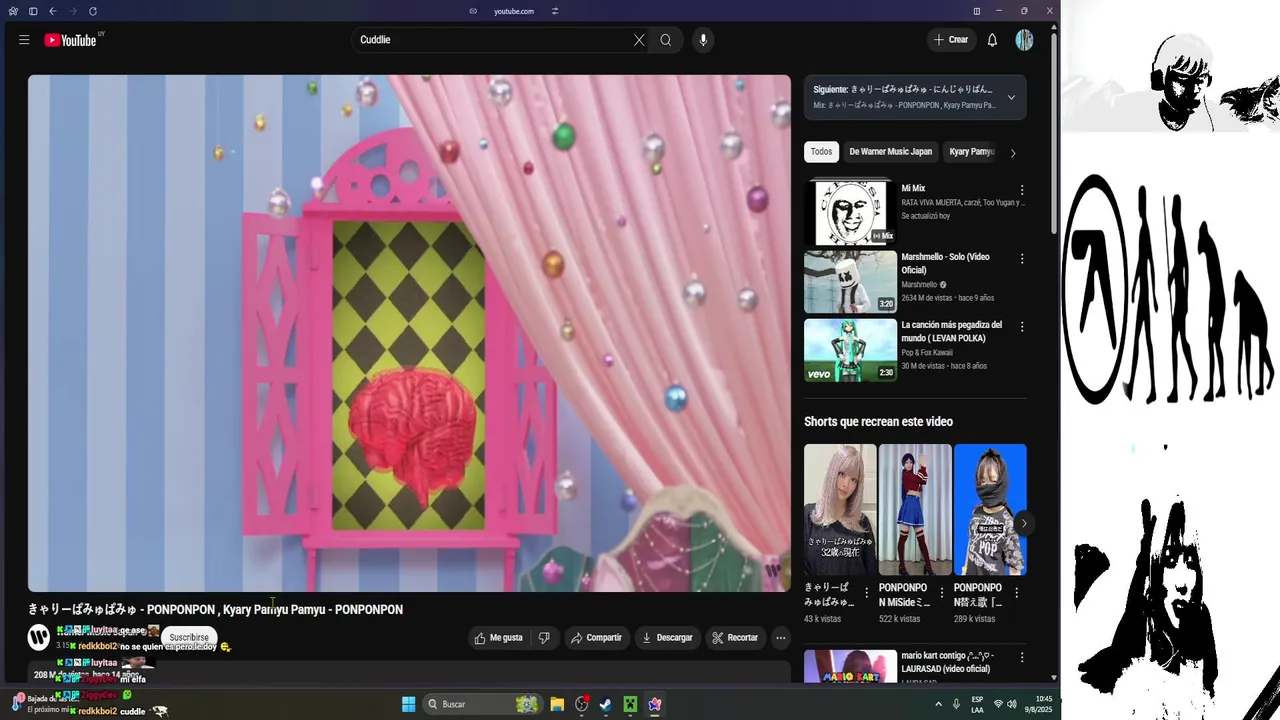Screen dimensions: 1280x720
Task: Open the Minecraft creeper taskbar icon
Action: 630,704
